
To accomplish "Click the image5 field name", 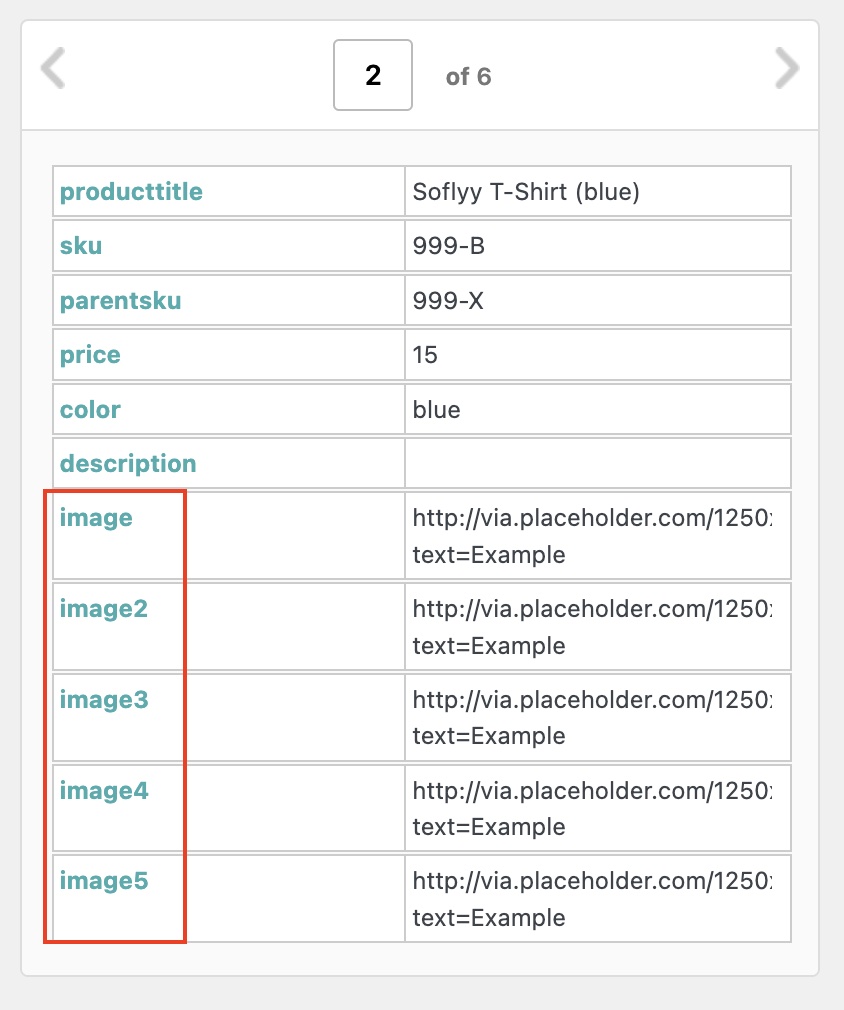I will pyautogui.click(x=104, y=881).
